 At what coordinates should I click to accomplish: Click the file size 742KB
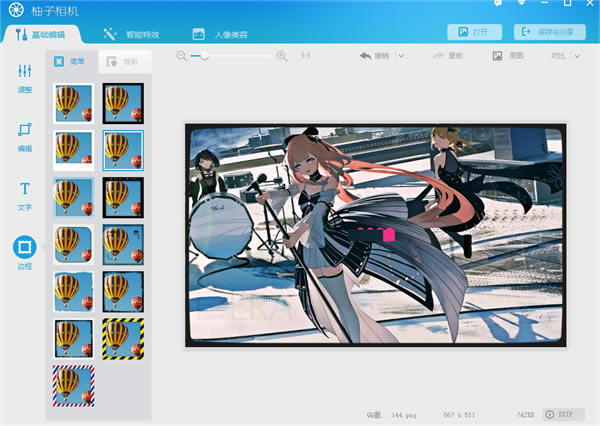pos(525,415)
